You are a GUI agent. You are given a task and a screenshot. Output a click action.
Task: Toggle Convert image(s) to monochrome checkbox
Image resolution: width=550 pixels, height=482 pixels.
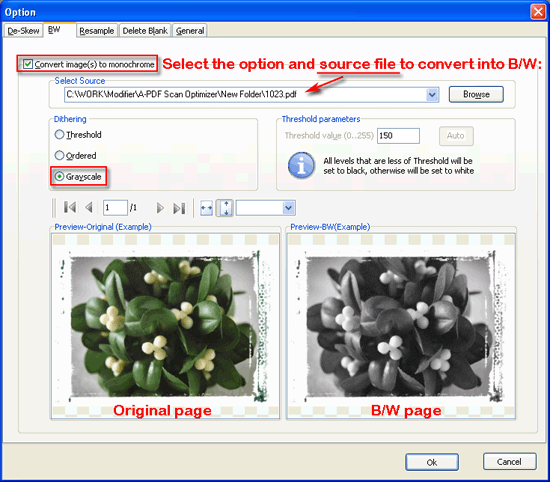(28, 64)
